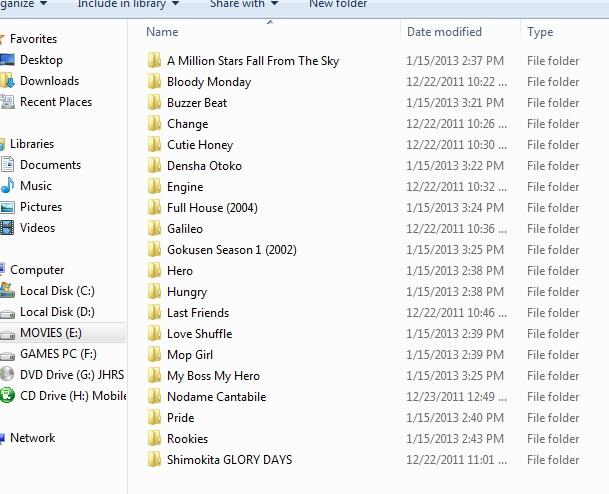The width and height of the screenshot is (609, 494).
Task: Click date '12/23/2011 12:49' cell
Action: pyautogui.click(x=456, y=397)
